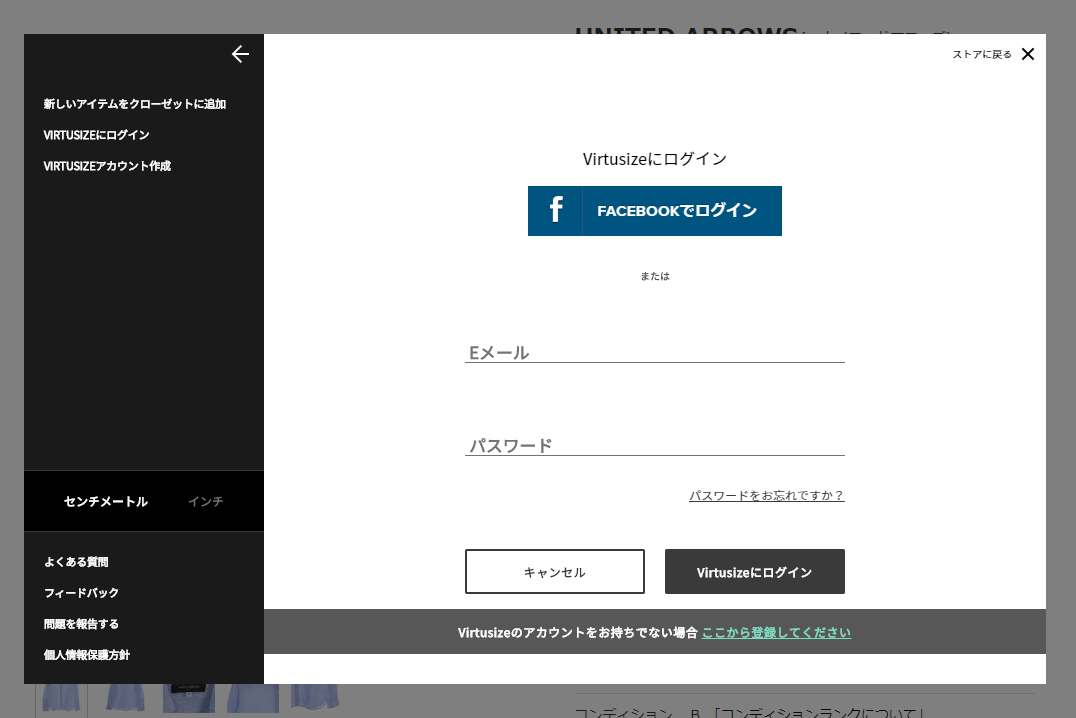Select 新しいアイテムをクローゼットに追加 in sidebar

tap(134, 104)
